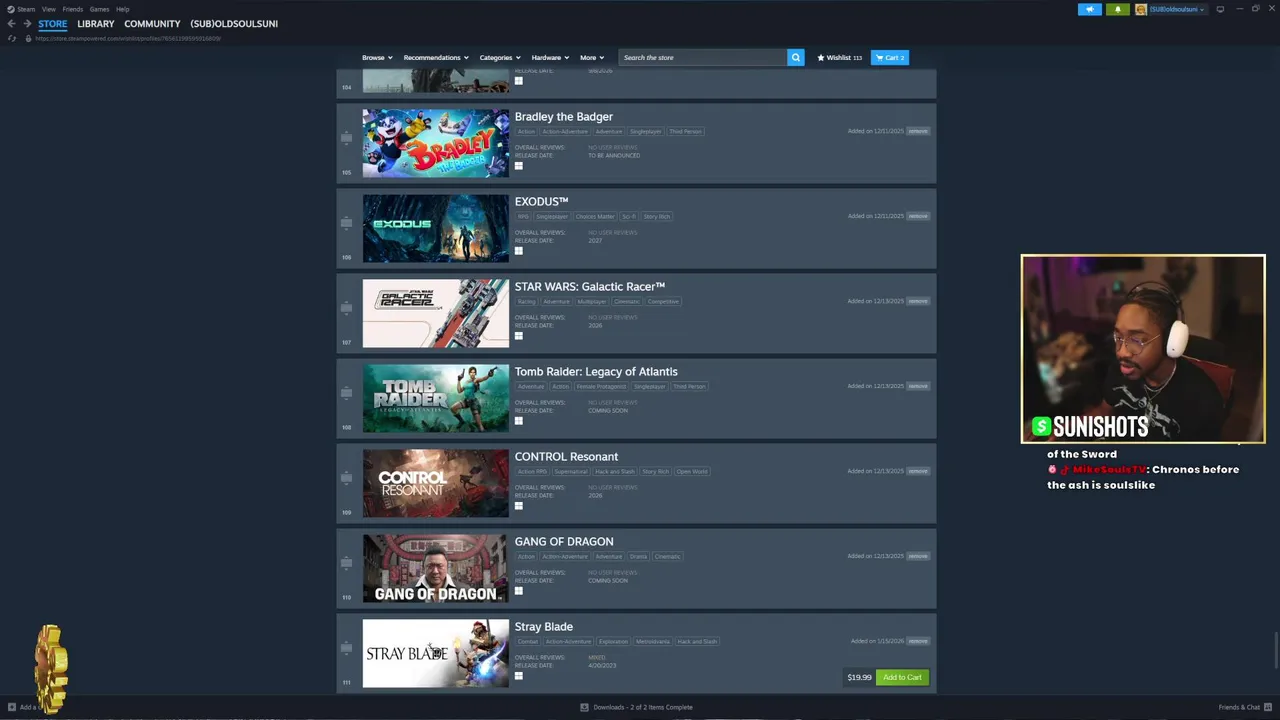Open the Galactic Racer thumbnail
1280x720 pixels.
[x=435, y=313]
